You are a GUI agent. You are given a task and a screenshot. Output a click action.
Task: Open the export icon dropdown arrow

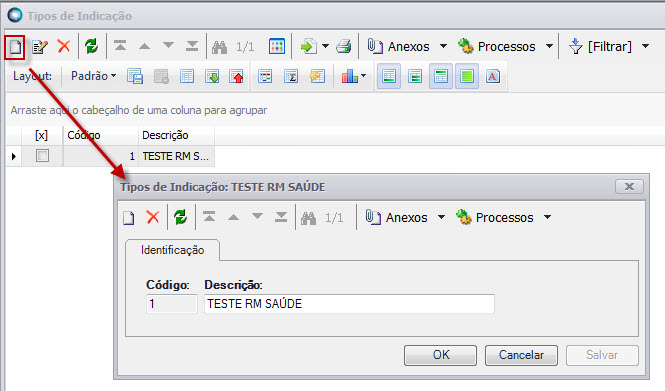click(325, 46)
